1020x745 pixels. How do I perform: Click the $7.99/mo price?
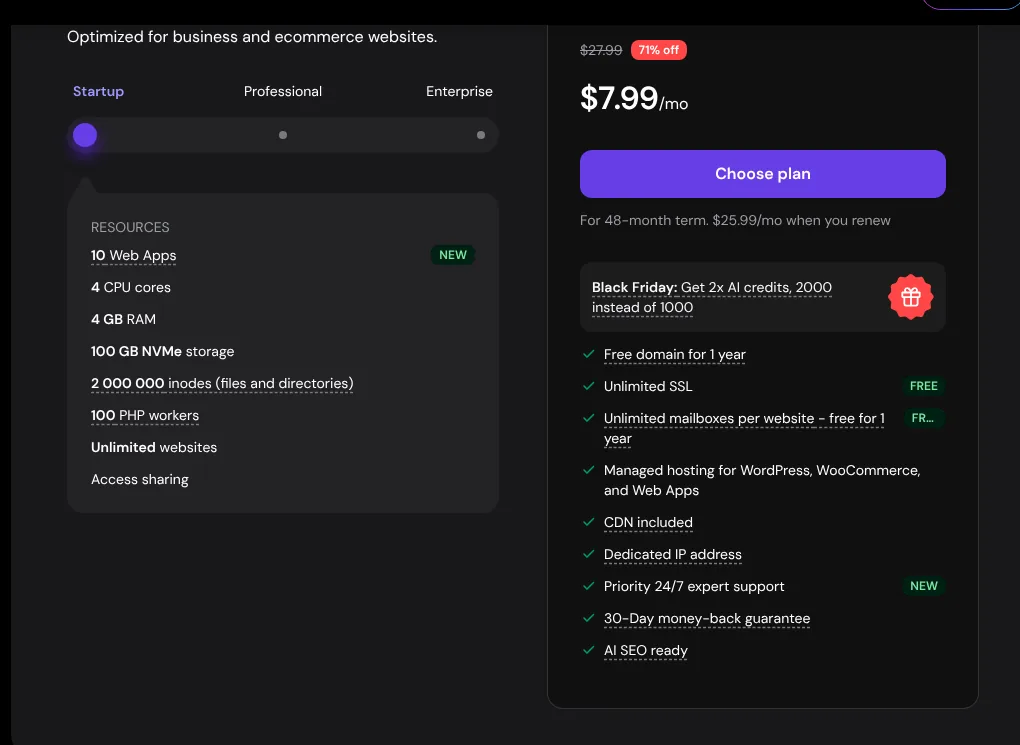pyautogui.click(x=634, y=99)
